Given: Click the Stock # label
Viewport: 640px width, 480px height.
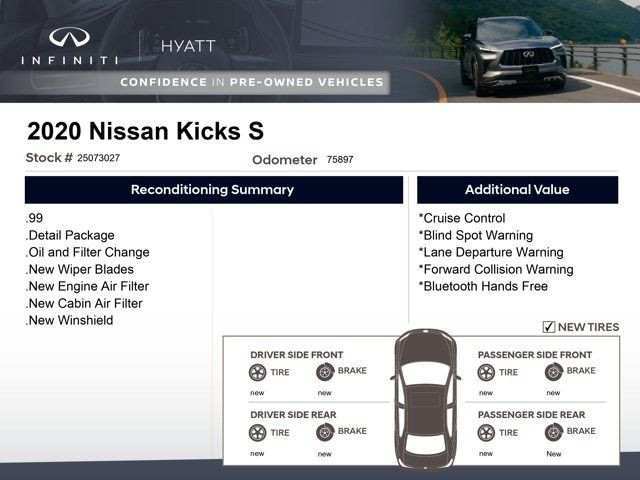Looking at the screenshot, I should pyautogui.click(x=49, y=158).
